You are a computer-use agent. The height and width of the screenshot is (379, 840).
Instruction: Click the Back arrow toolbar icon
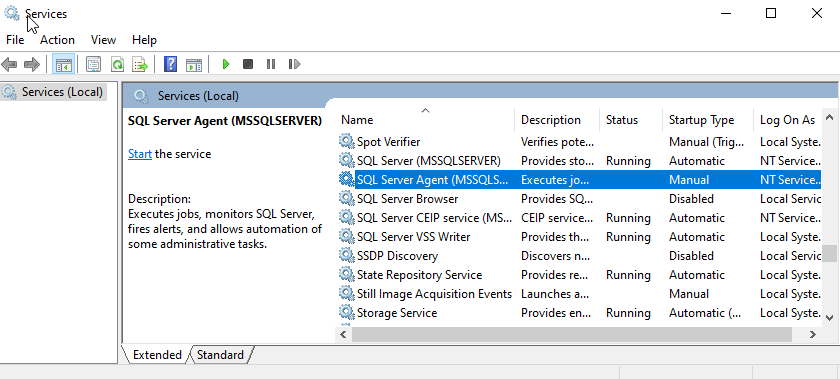click(9, 65)
